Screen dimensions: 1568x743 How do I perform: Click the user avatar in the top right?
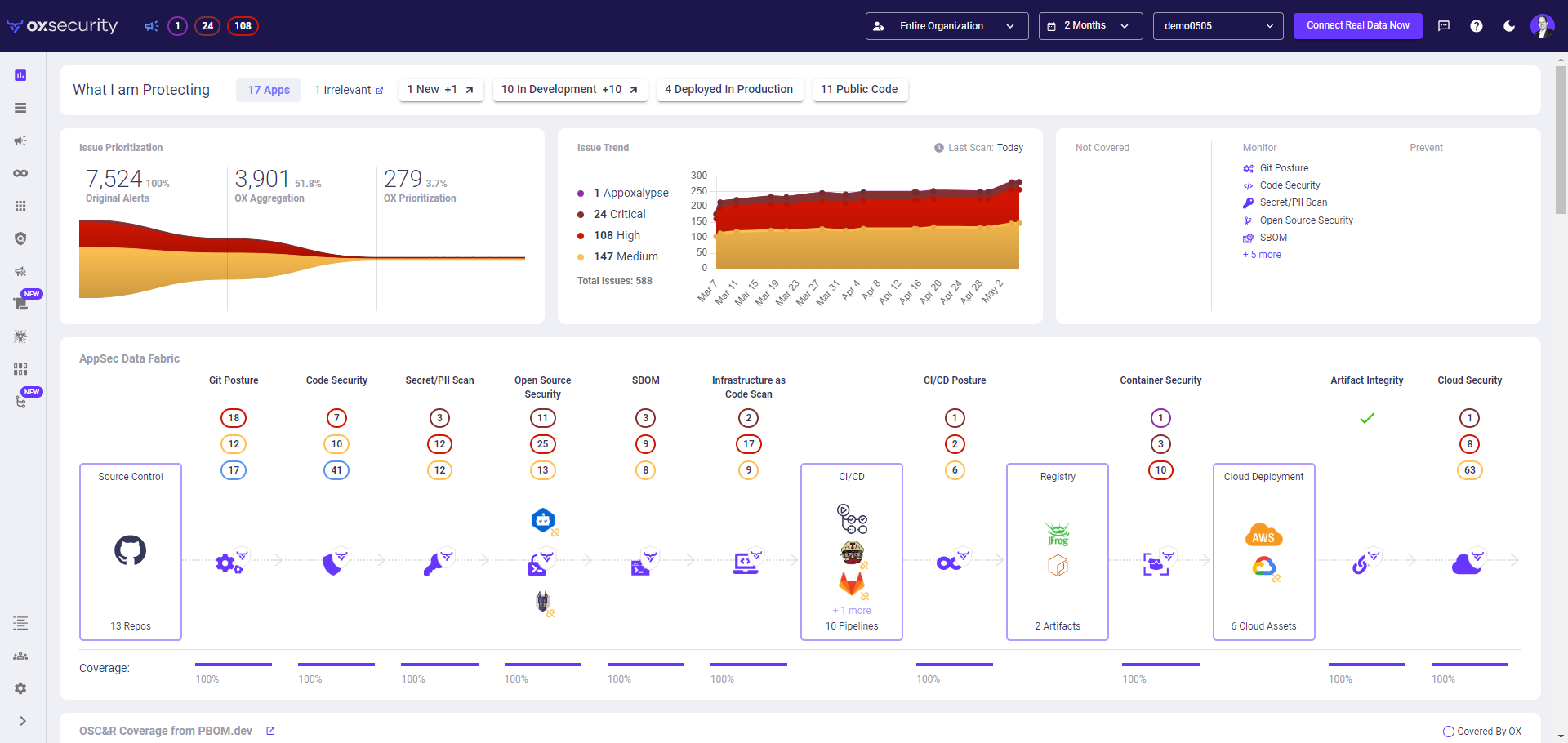1543,25
